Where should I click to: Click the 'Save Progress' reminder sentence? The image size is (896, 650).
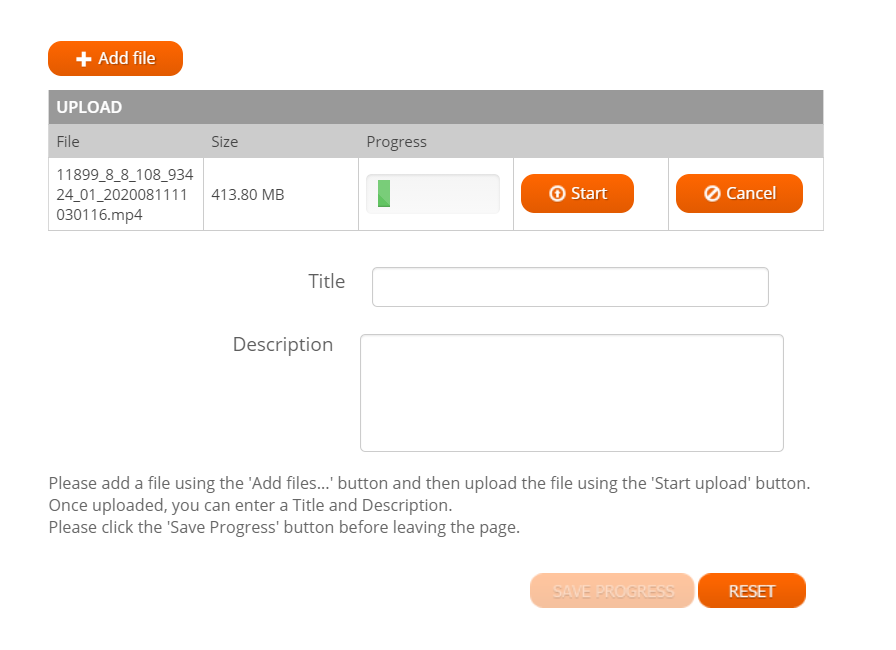click(284, 527)
